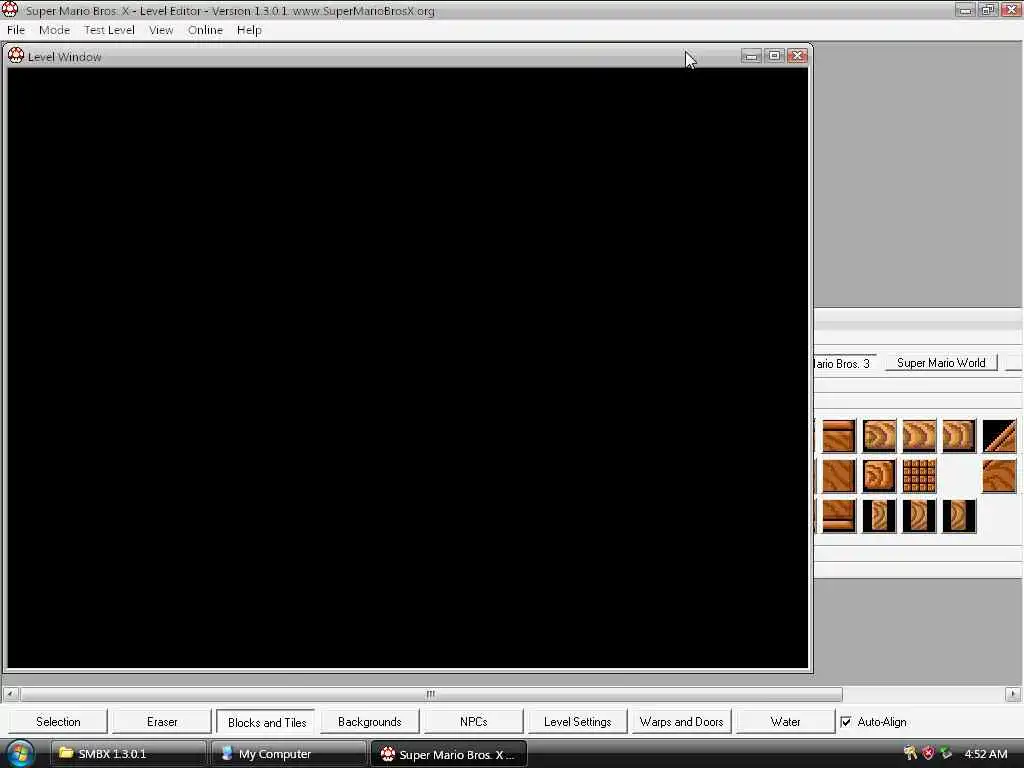
Task: Toggle the Auto-Align checkbox
Action: pos(846,722)
